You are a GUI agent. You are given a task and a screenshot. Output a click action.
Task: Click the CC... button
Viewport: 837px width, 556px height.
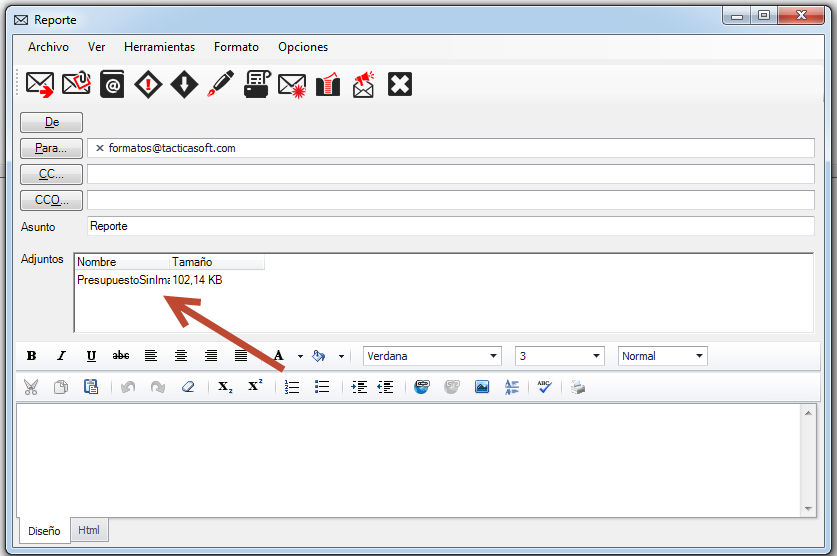pos(51,174)
